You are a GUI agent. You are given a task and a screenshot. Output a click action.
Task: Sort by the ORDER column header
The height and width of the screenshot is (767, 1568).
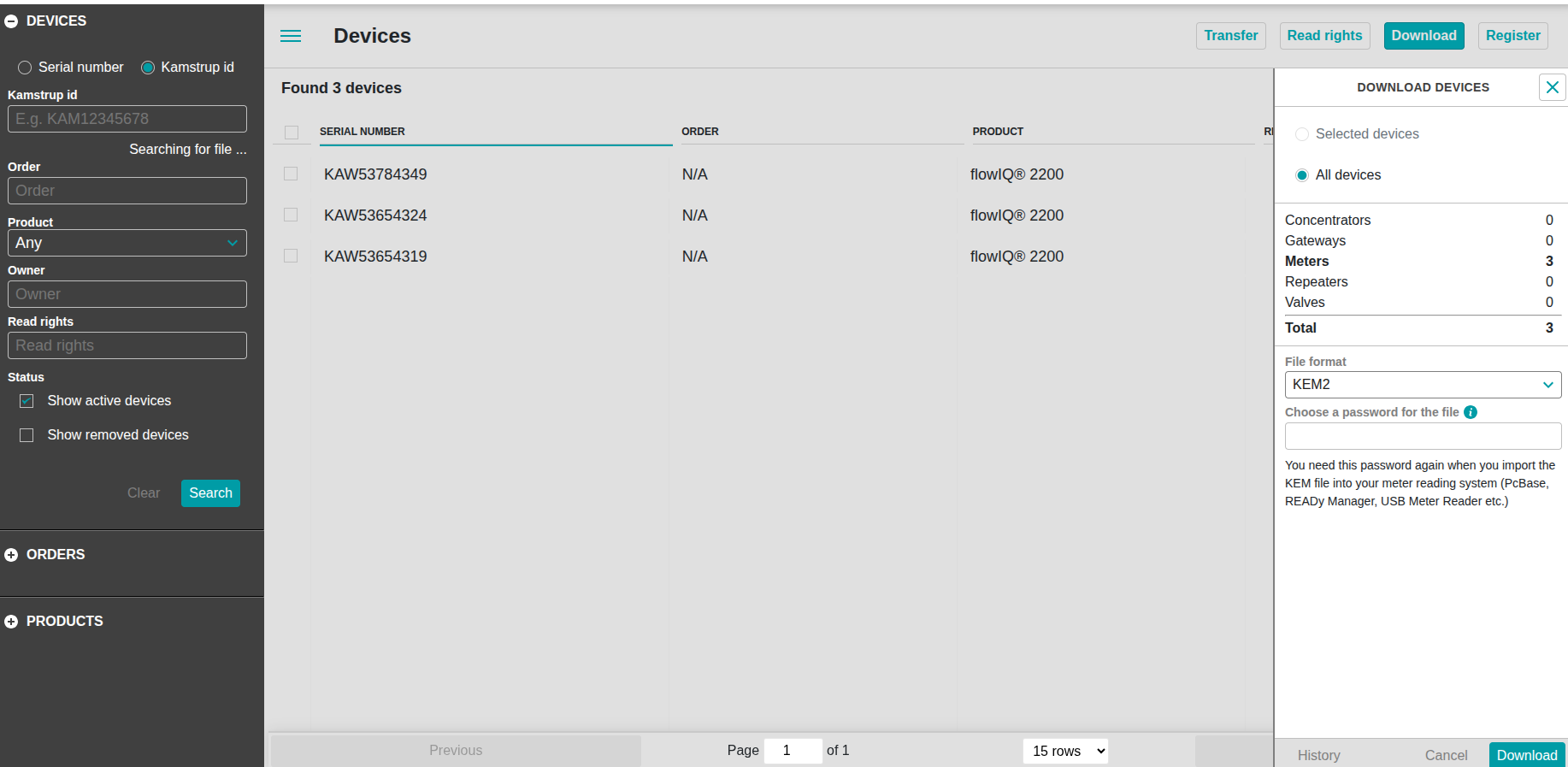coord(700,132)
